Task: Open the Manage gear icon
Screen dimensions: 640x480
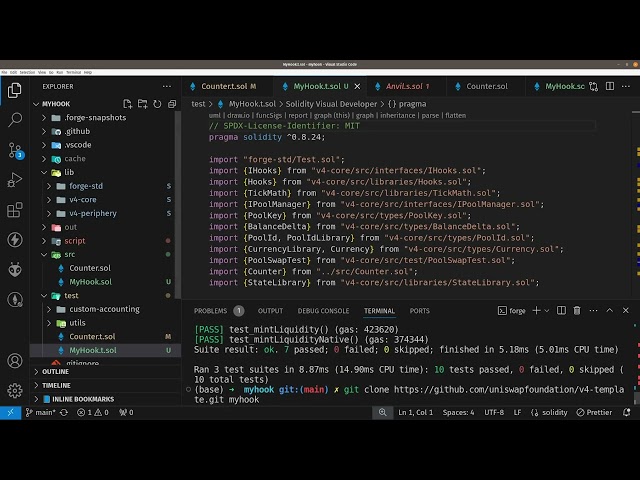Action: 15,391
